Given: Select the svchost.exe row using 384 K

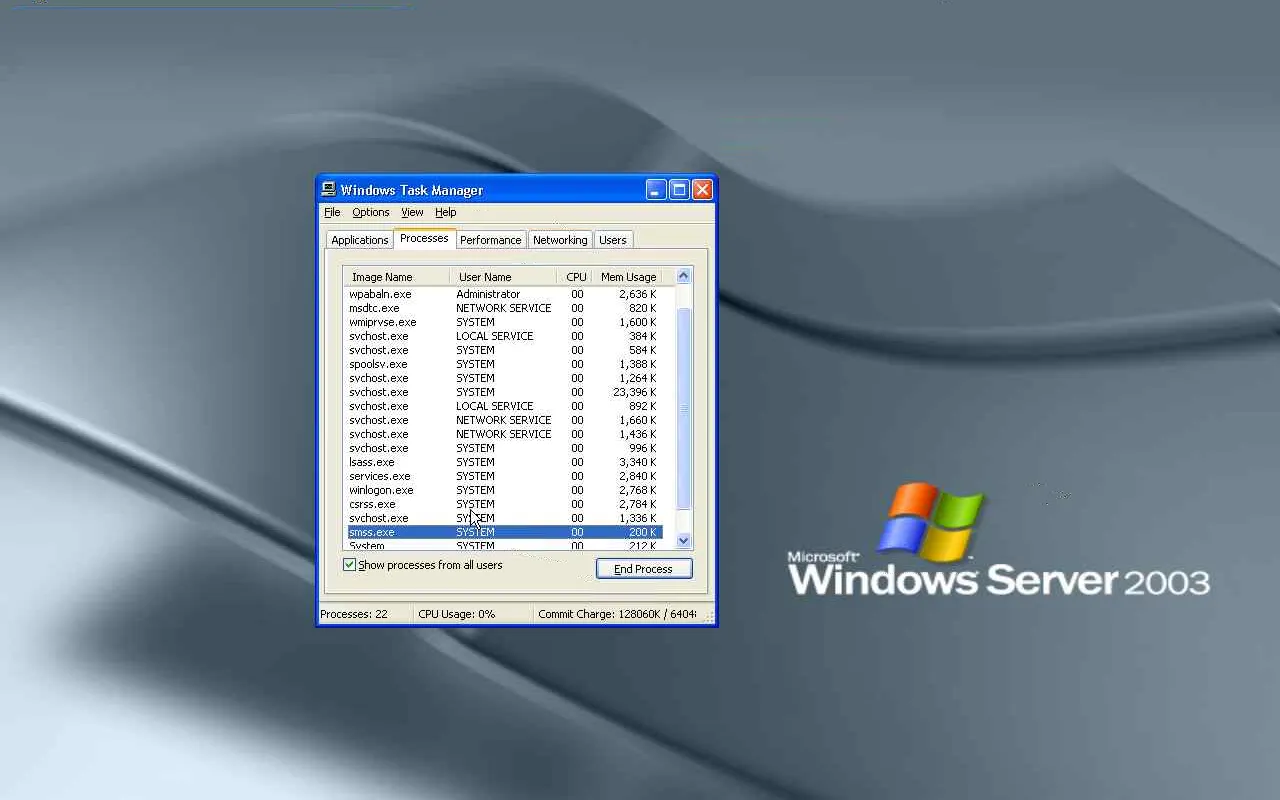Looking at the screenshot, I should [x=503, y=336].
